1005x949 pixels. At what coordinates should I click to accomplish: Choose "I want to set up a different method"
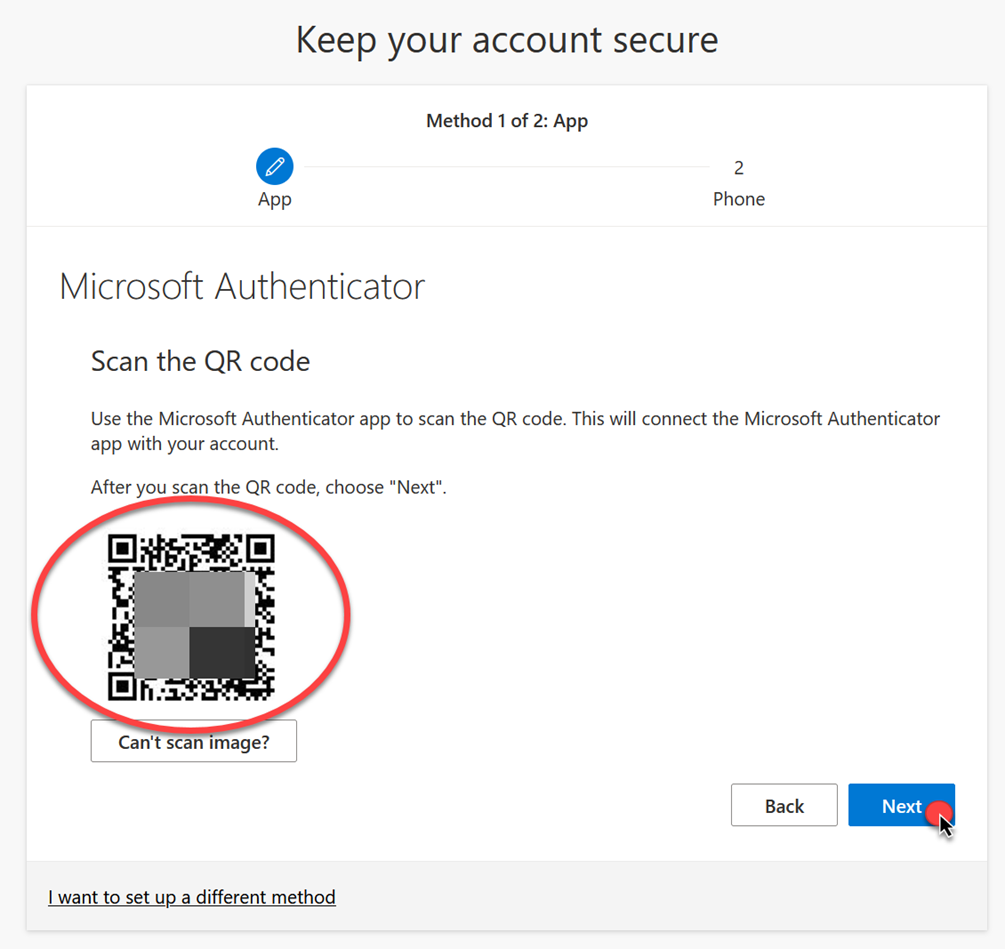click(x=192, y=897)
